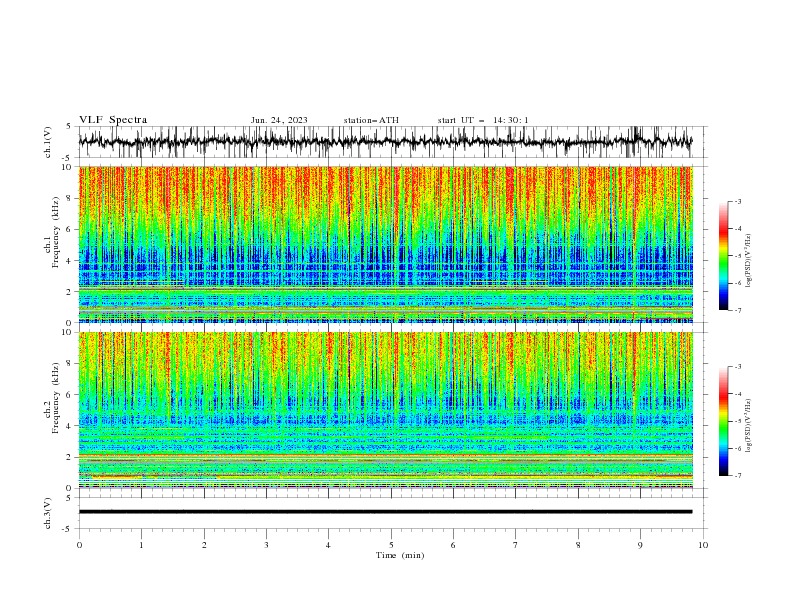Click the flat ch.3 black trace
The image size is (792, 612).
click(x=385, y=512)
